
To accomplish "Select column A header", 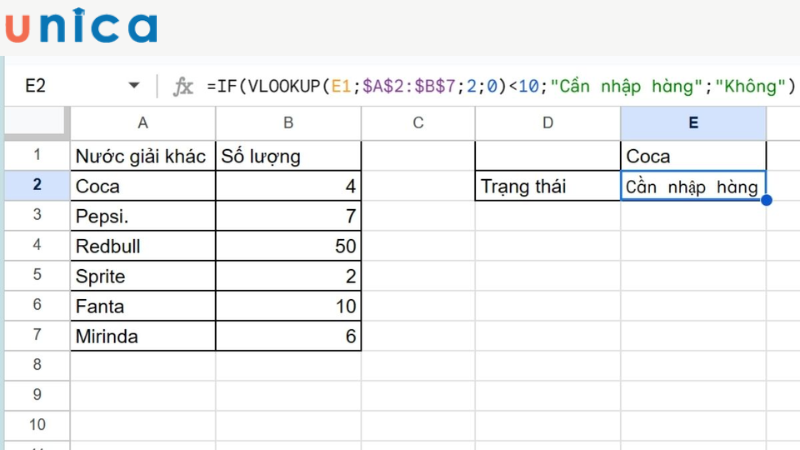I will click(143, 123).
